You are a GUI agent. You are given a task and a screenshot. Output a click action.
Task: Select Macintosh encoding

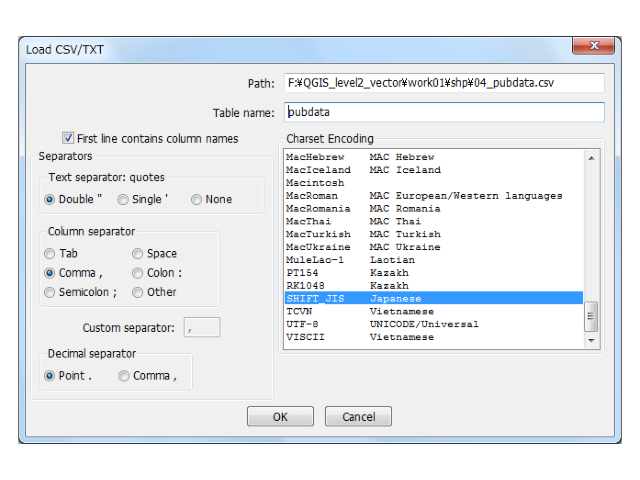[434, 183]
